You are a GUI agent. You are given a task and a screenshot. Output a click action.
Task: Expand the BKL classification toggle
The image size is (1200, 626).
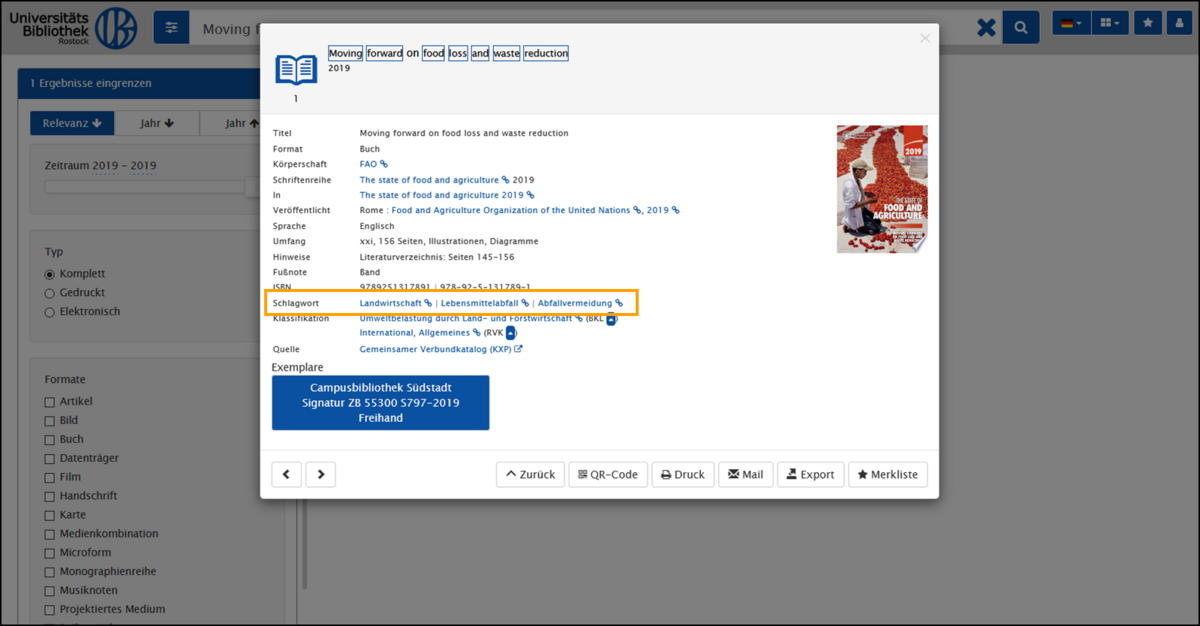click(x=611, y=319)
